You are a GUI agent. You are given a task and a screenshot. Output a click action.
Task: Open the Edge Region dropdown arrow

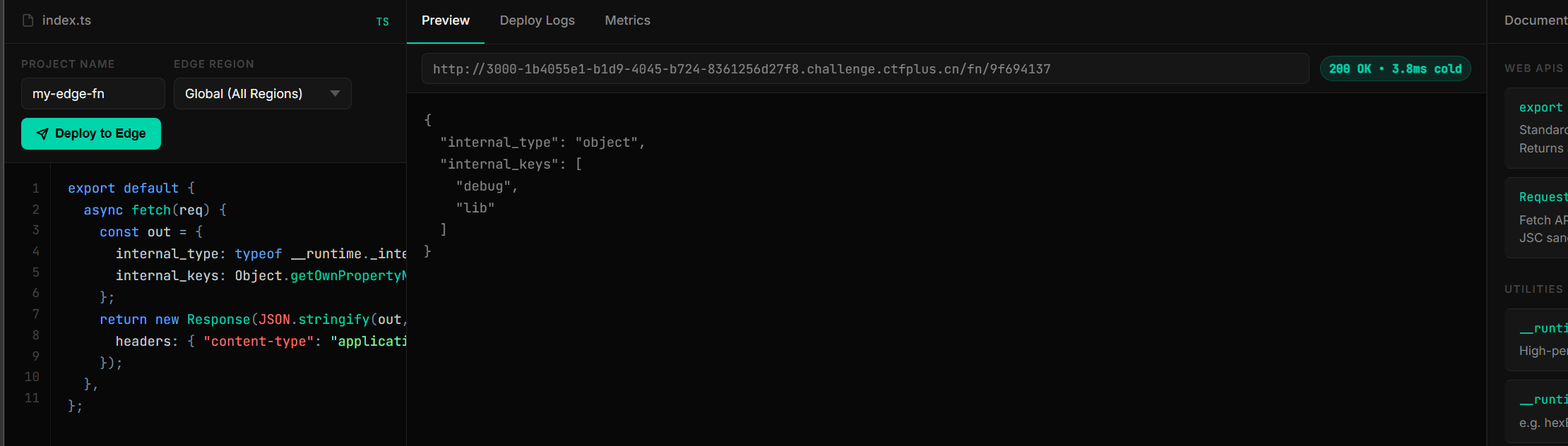pyautogui.click(x=335, y=94)
